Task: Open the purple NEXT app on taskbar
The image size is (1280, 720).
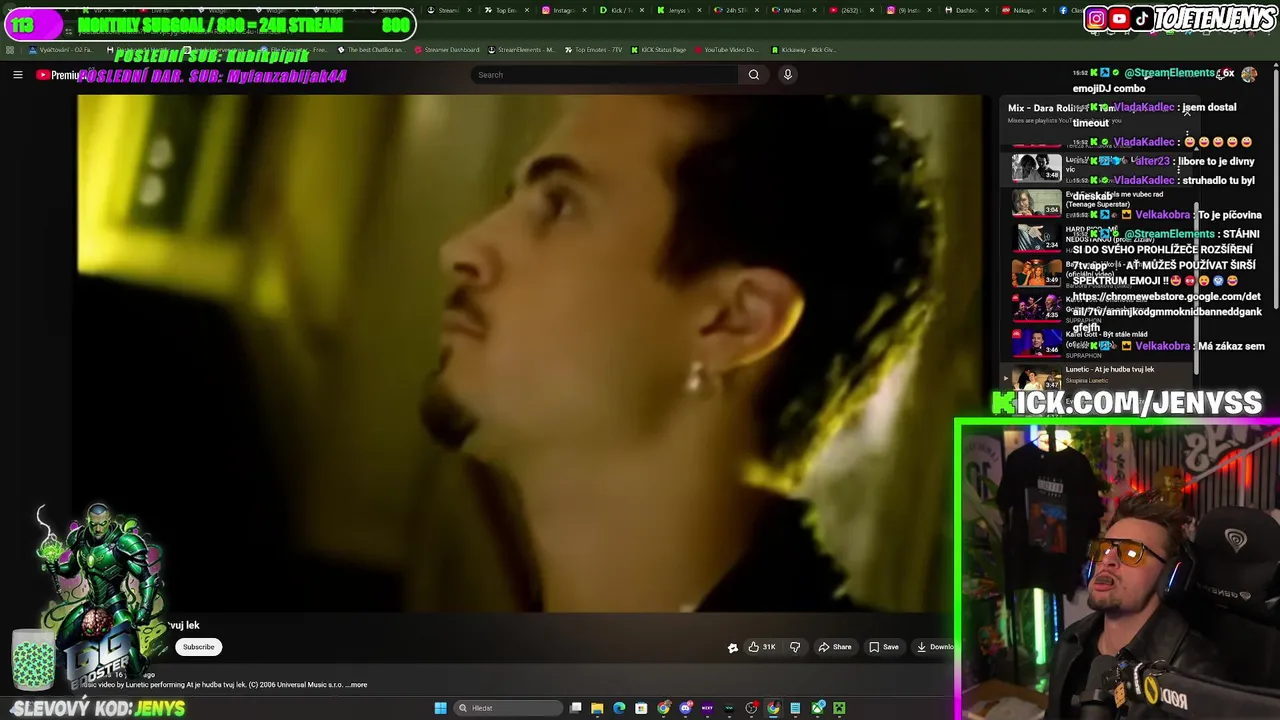Action: click(x=707, y=708)
